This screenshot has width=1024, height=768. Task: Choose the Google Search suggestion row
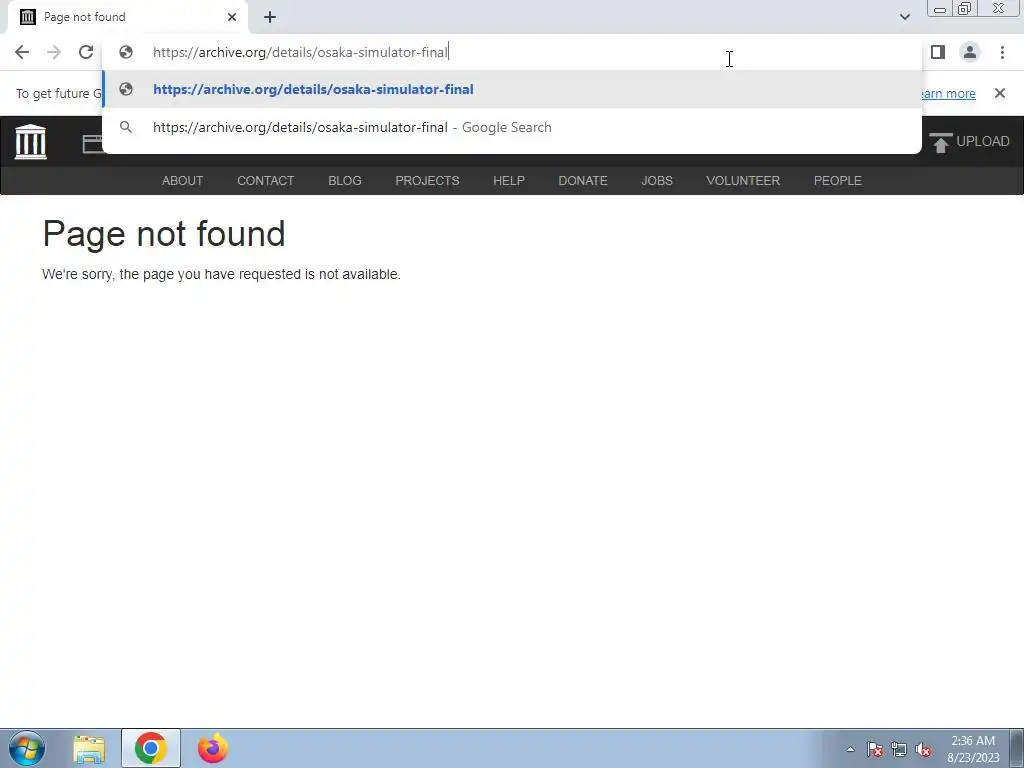point(512,127)
